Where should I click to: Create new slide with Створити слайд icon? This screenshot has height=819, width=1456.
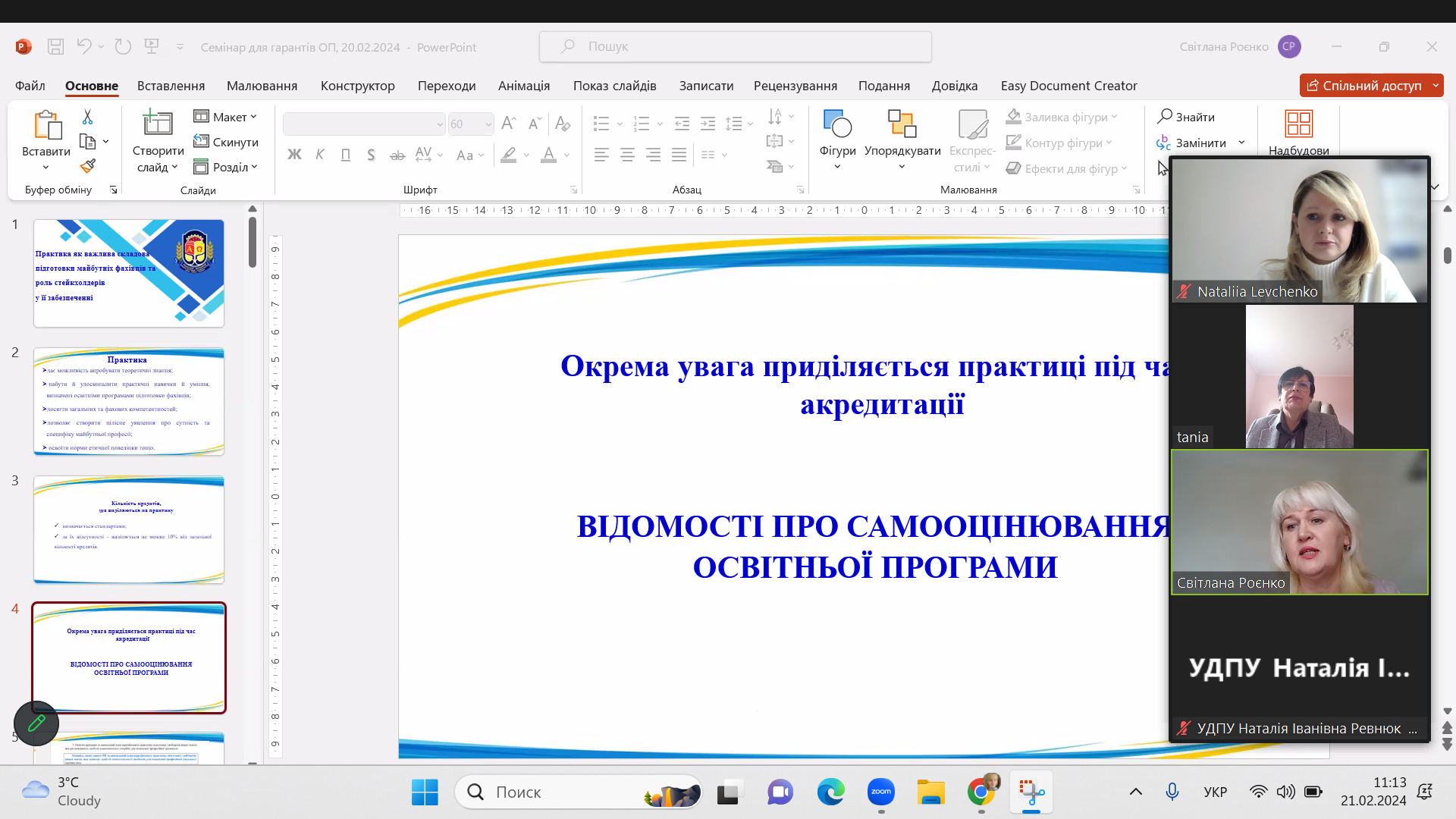point(158,124)
